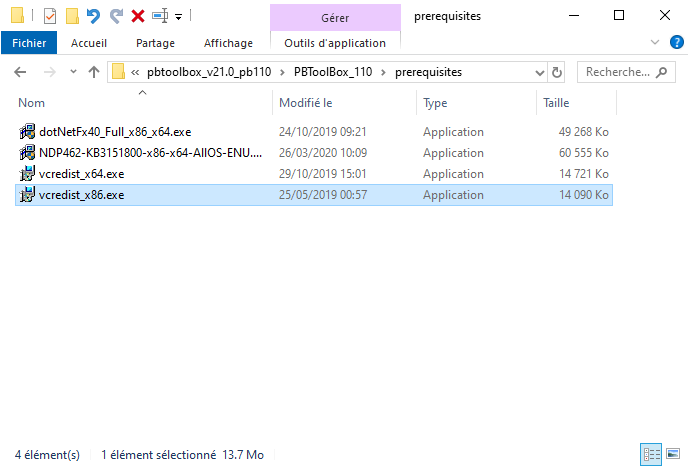689x467 pixels.
Task: Switch to the Affichage tab
Action: click(228, 43)
